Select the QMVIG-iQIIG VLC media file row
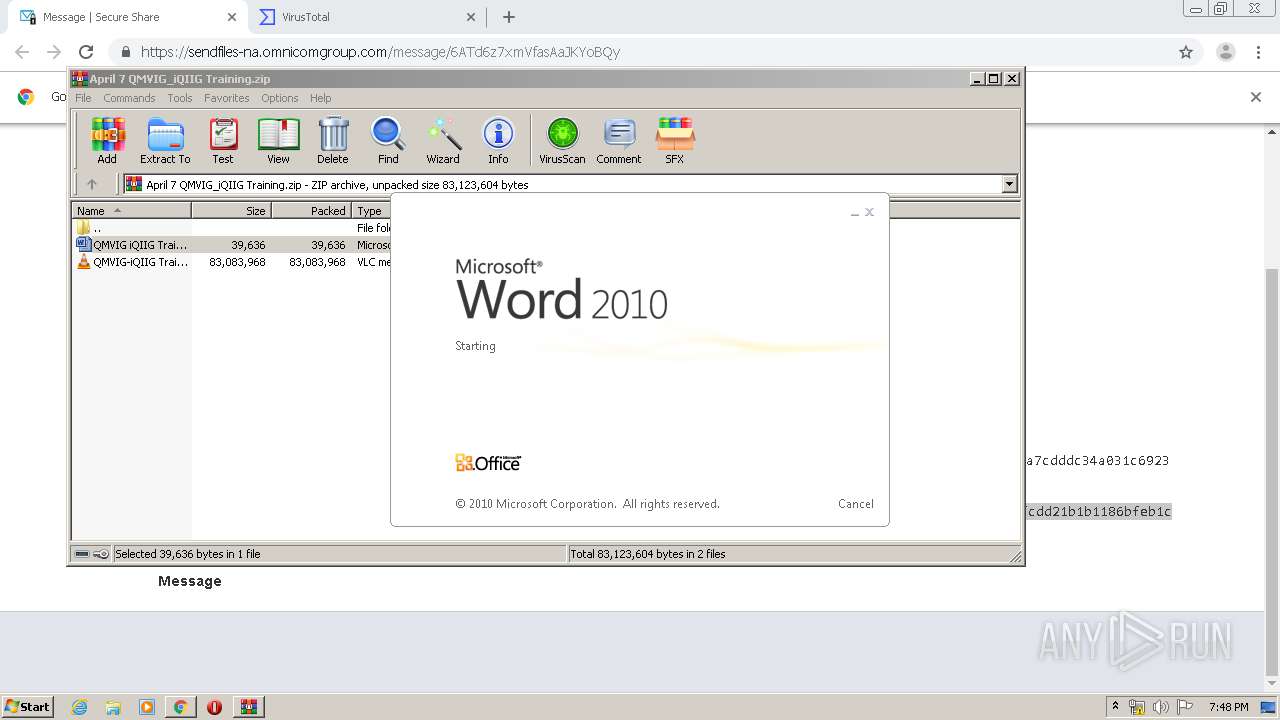Screen dimensions: 1280x720 232,262
